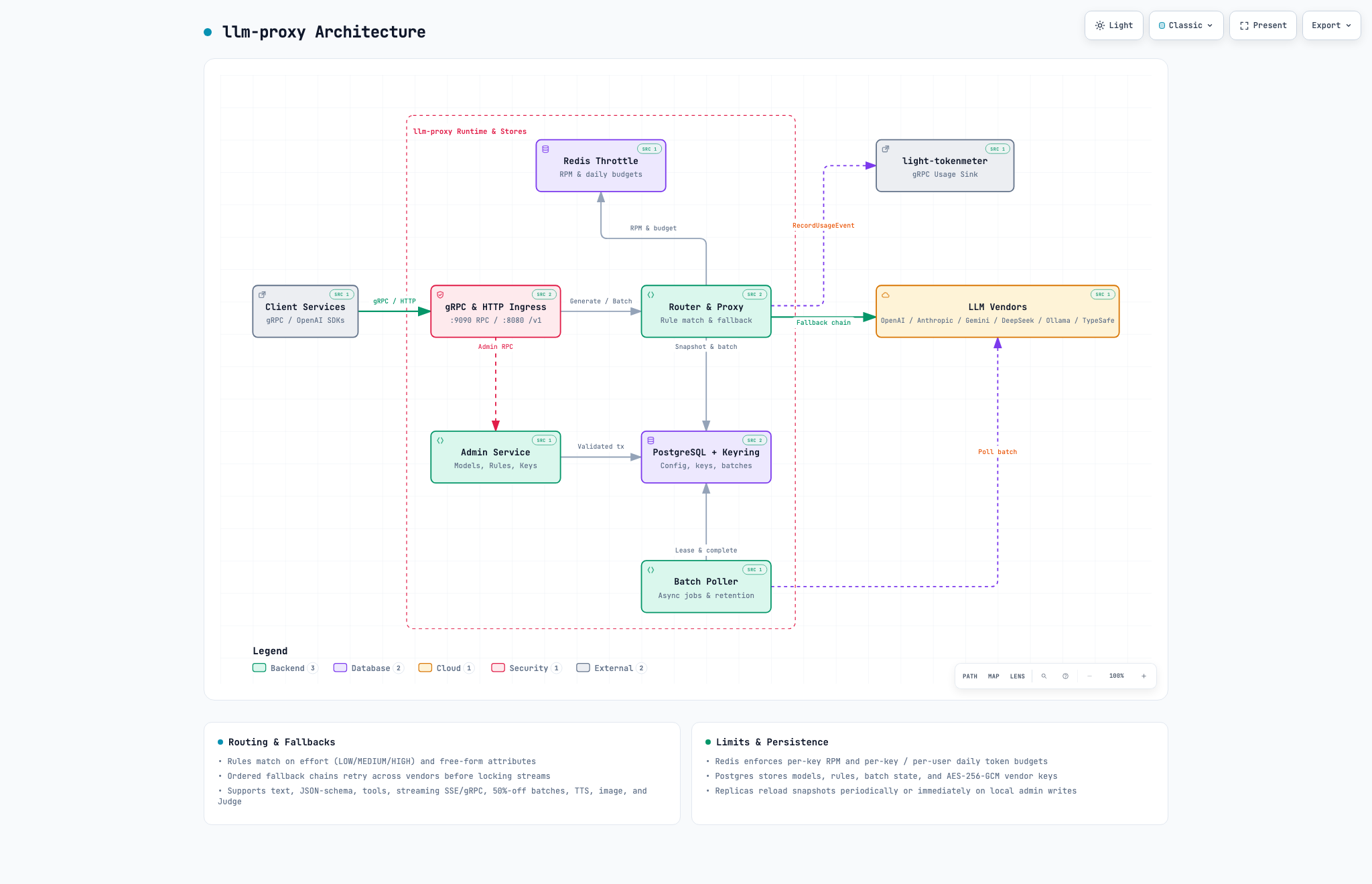
Task: Click the cloud icon on LLM Vendors node
Action: (886, 295)
